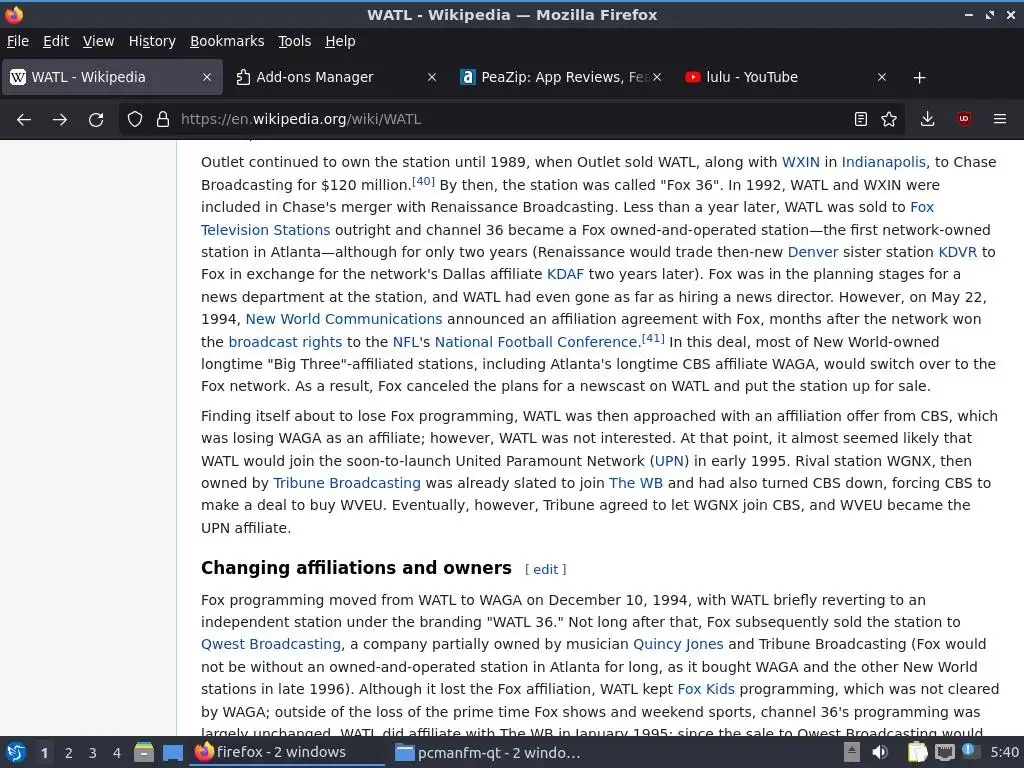
Task: Follow the NFL link
Action: (x=405, y=342)
